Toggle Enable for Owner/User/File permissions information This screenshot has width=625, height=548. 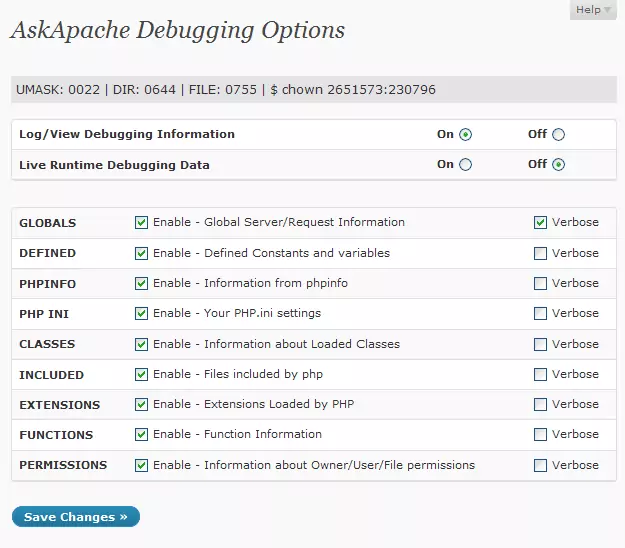[142, 465]
